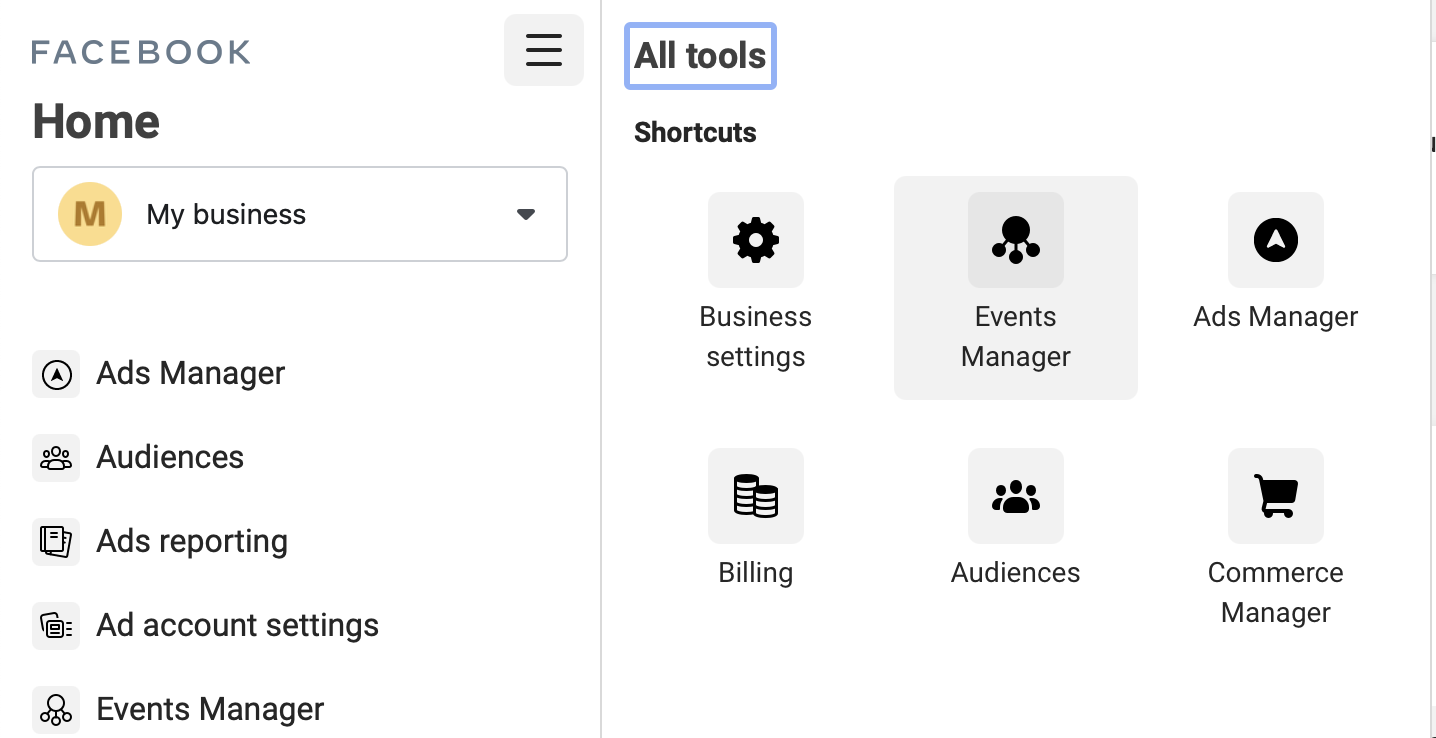Screen dimensions: 1436x738
Task: Click the Home page heading
Action: (x=96, y=122)
